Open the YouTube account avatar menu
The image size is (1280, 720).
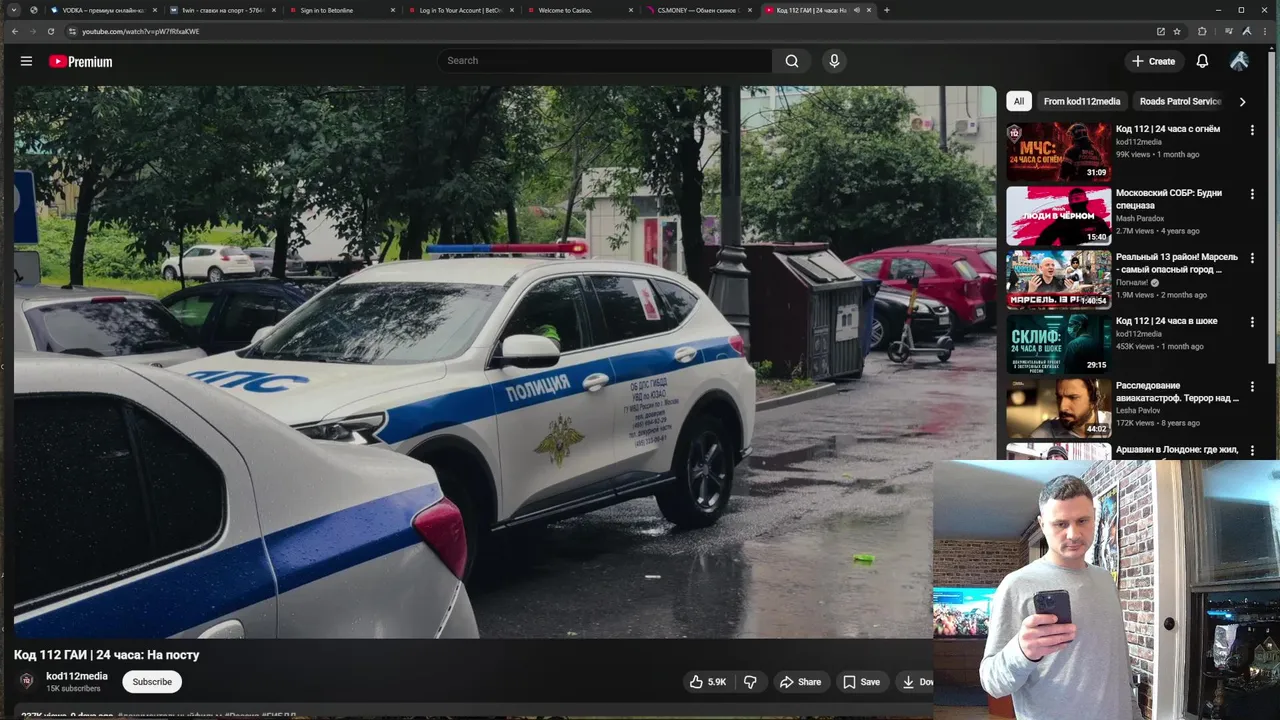[1239, 61]
